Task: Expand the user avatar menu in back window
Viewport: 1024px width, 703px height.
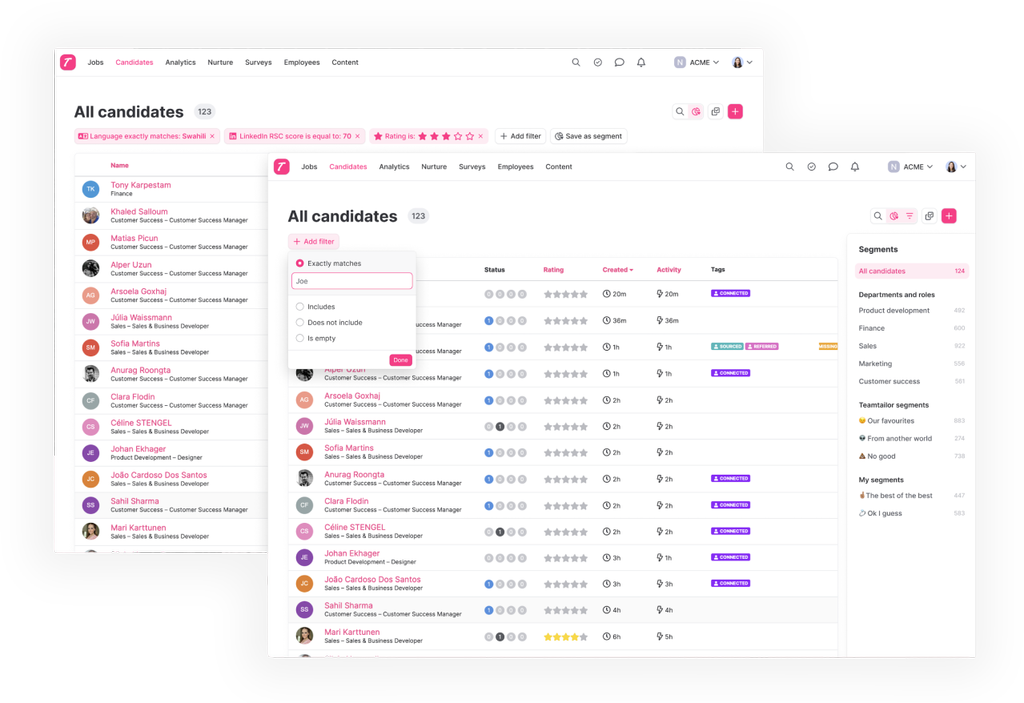Action: (x=742, y=63)
